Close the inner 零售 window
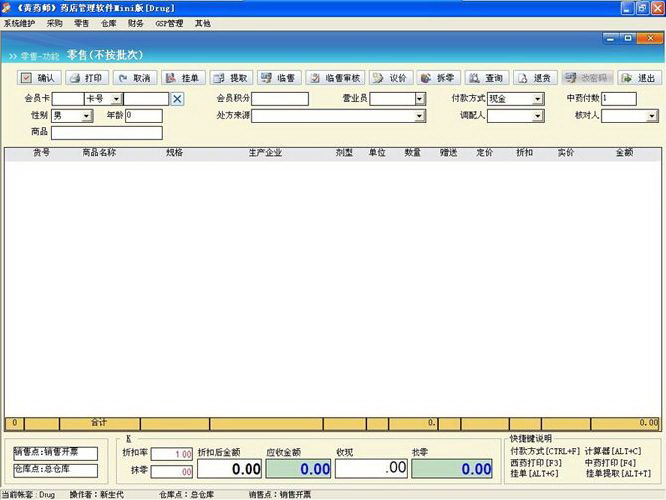666x500 pixels. (x=650, y=39)
